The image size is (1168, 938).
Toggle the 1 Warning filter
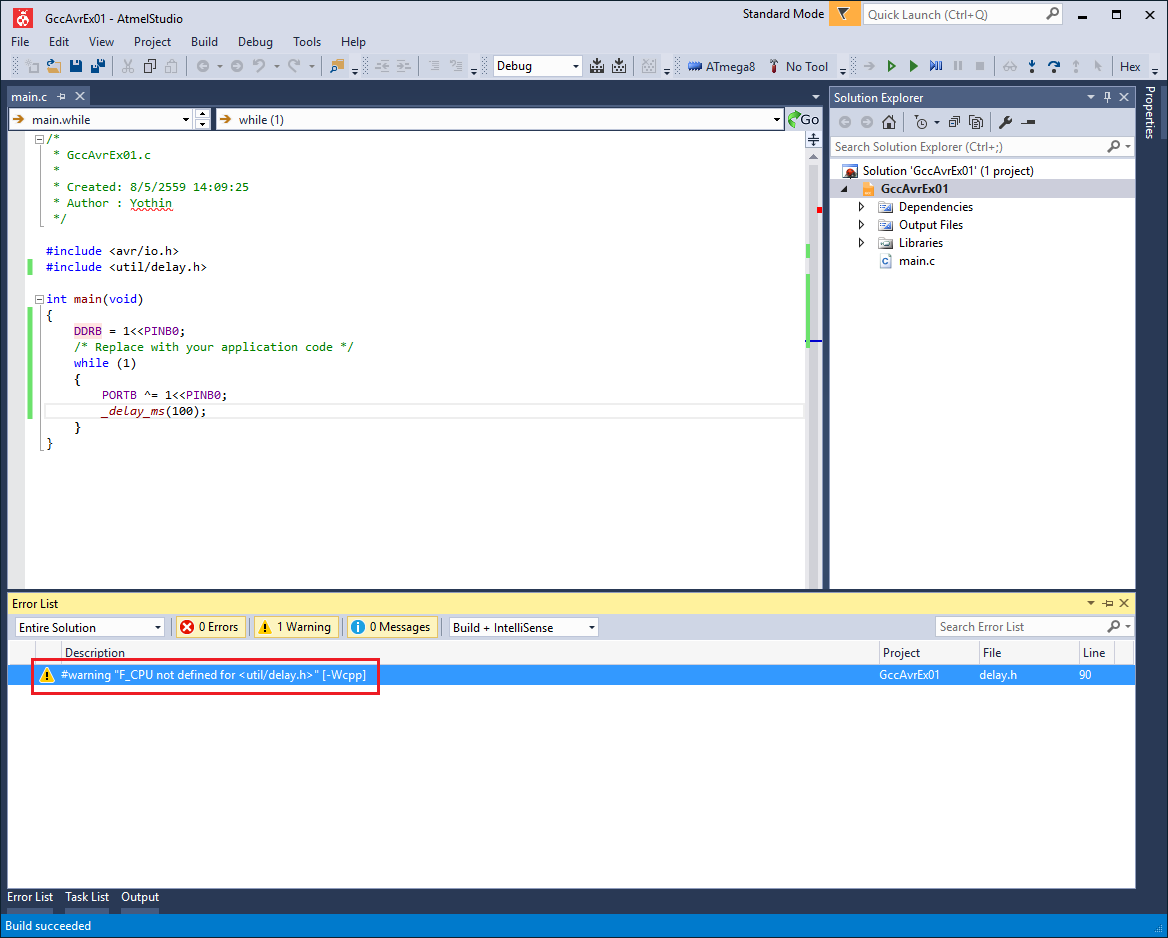coord(295,626)
